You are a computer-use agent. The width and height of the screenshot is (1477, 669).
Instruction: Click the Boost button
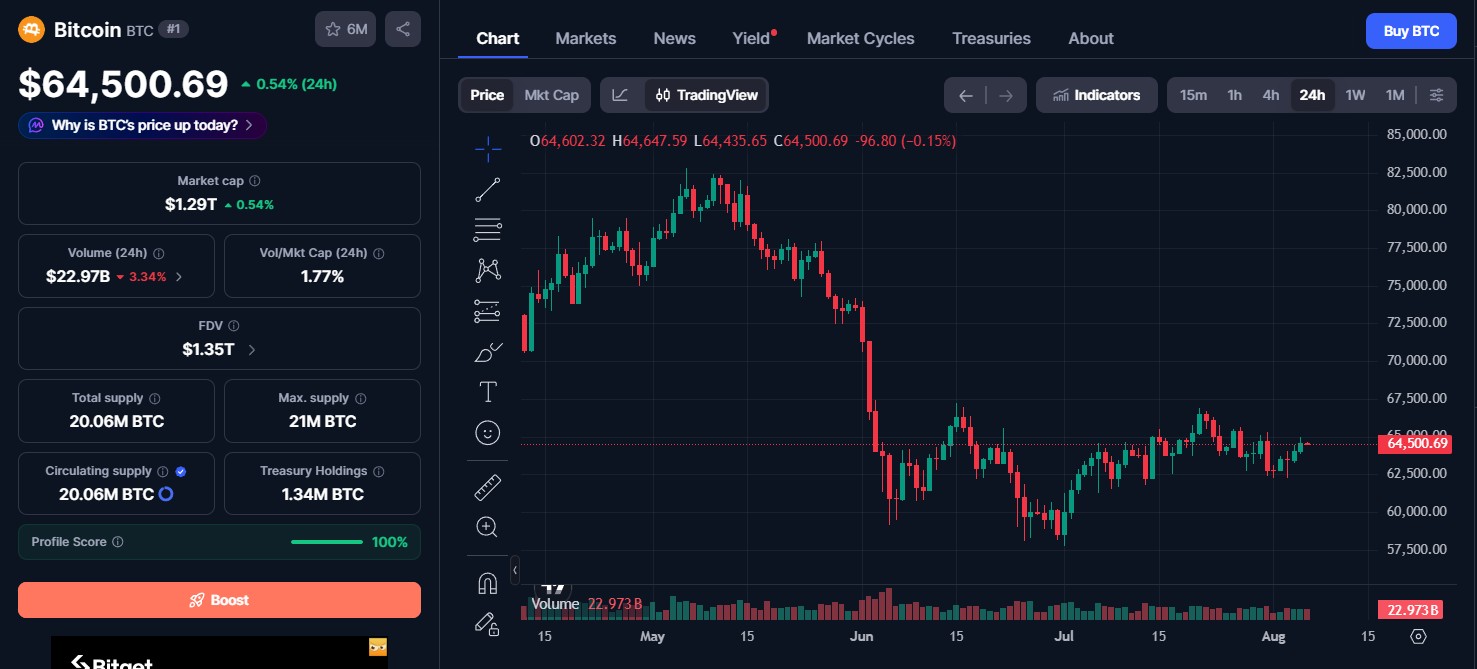coord(219,600)
